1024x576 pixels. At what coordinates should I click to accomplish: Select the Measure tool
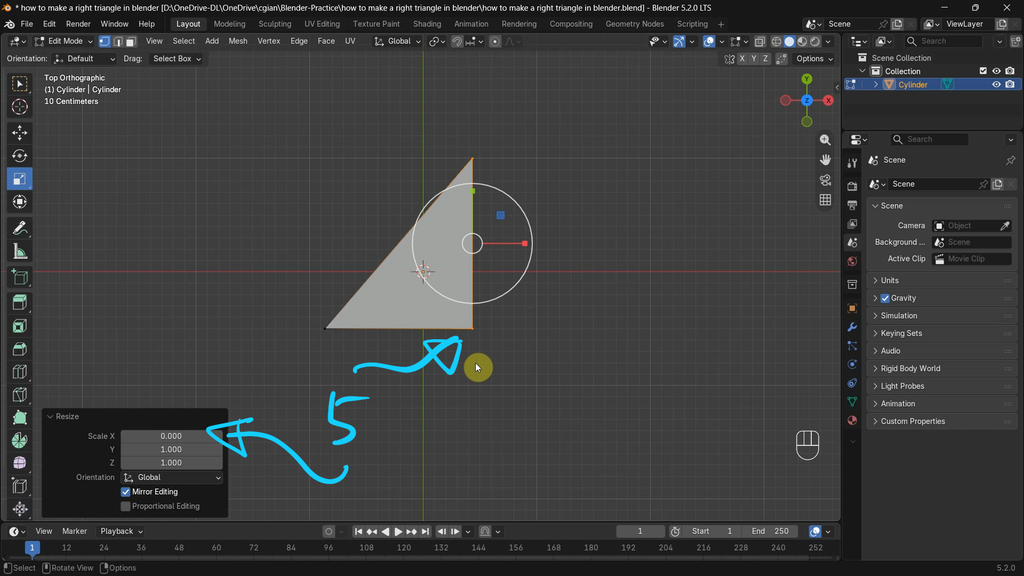pyautogui.click(x=20, y=251)
